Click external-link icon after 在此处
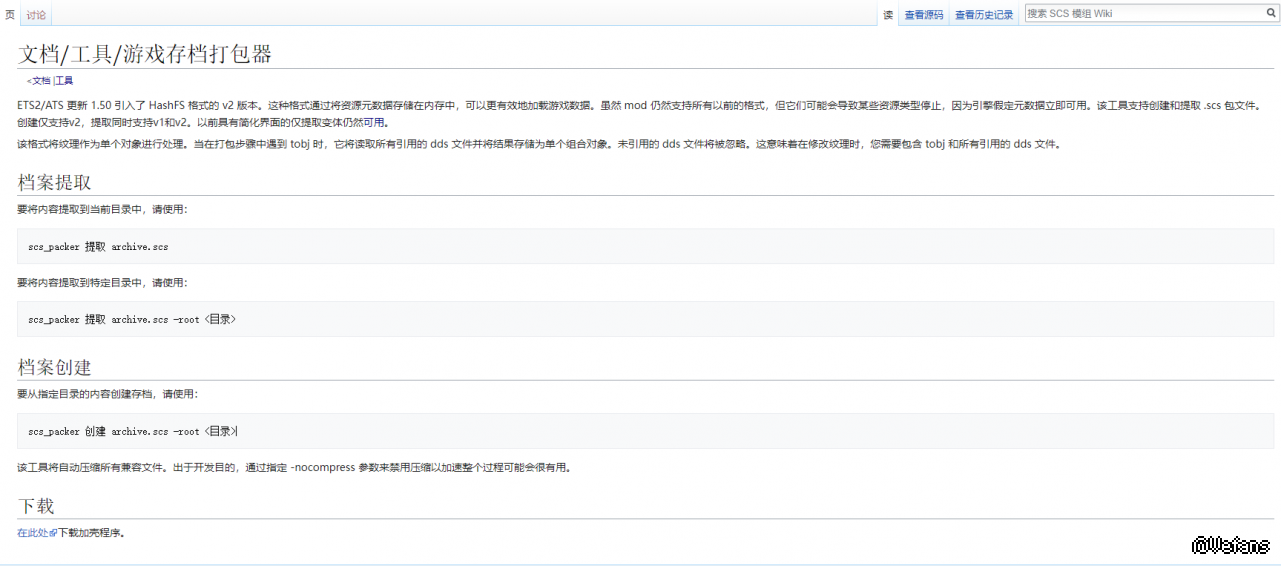 54,533
